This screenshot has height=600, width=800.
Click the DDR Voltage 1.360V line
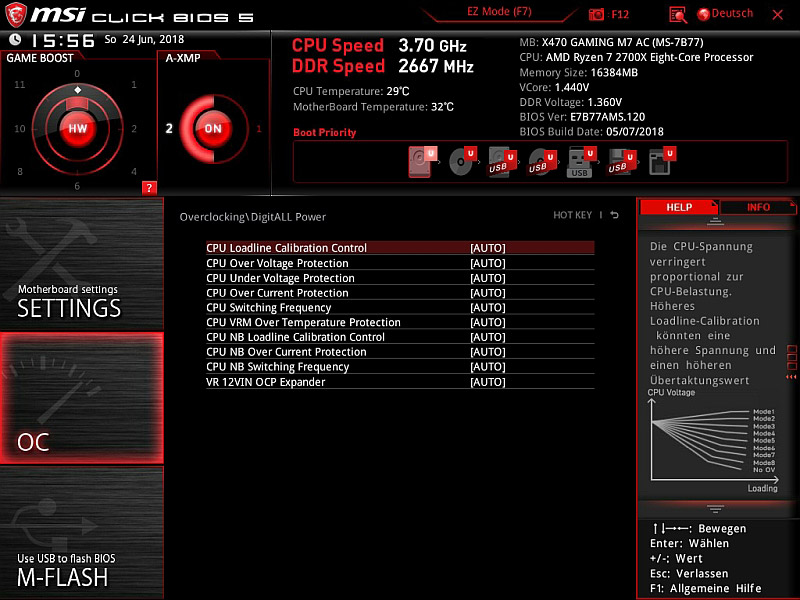click(x=570, y=102)
